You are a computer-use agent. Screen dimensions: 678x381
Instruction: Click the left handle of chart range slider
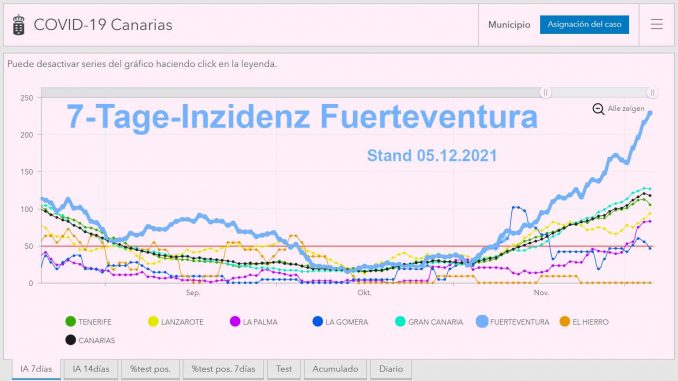point(545,93)
